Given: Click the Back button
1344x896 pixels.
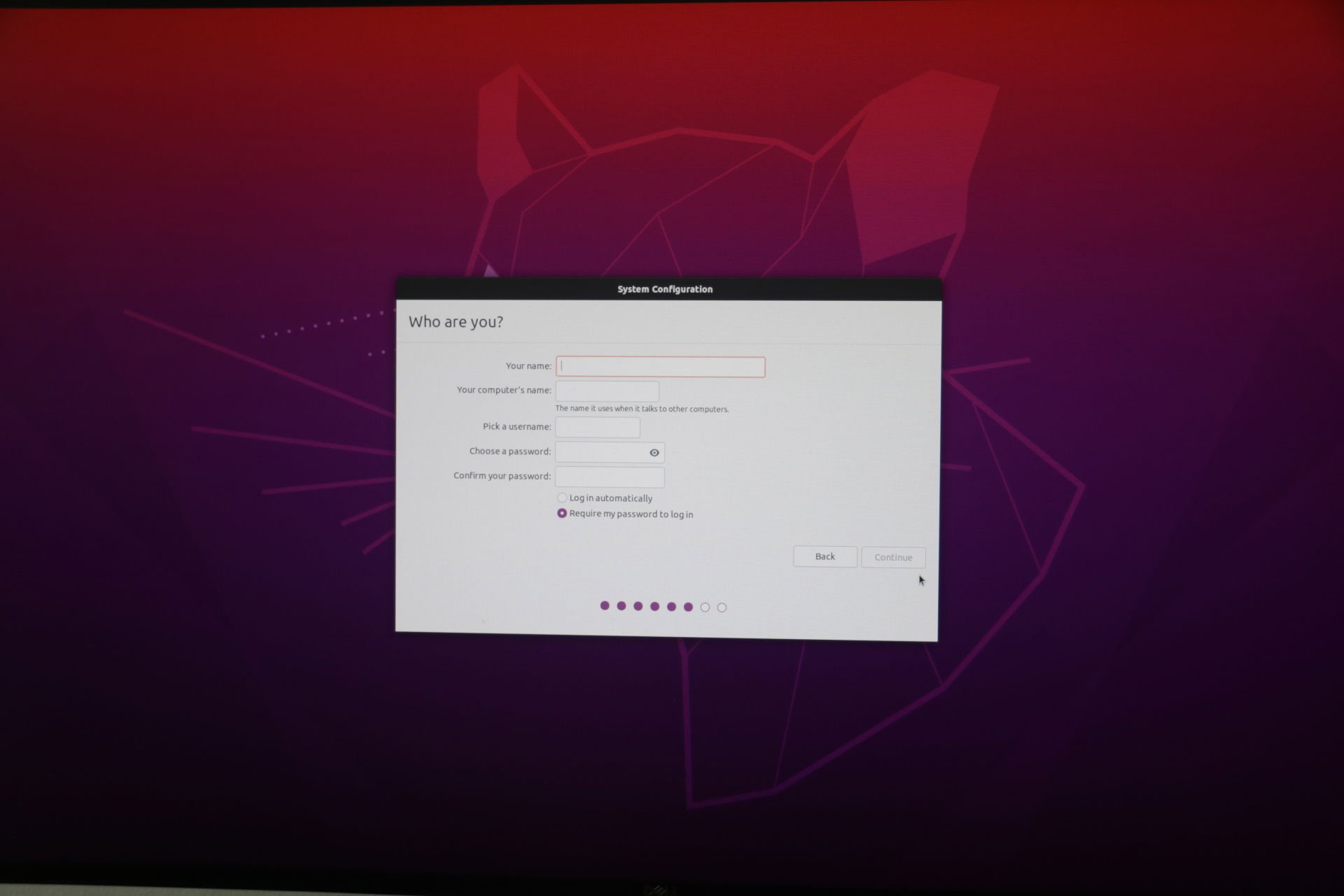Looking at the screenshot, I should (x=825, y=556).
